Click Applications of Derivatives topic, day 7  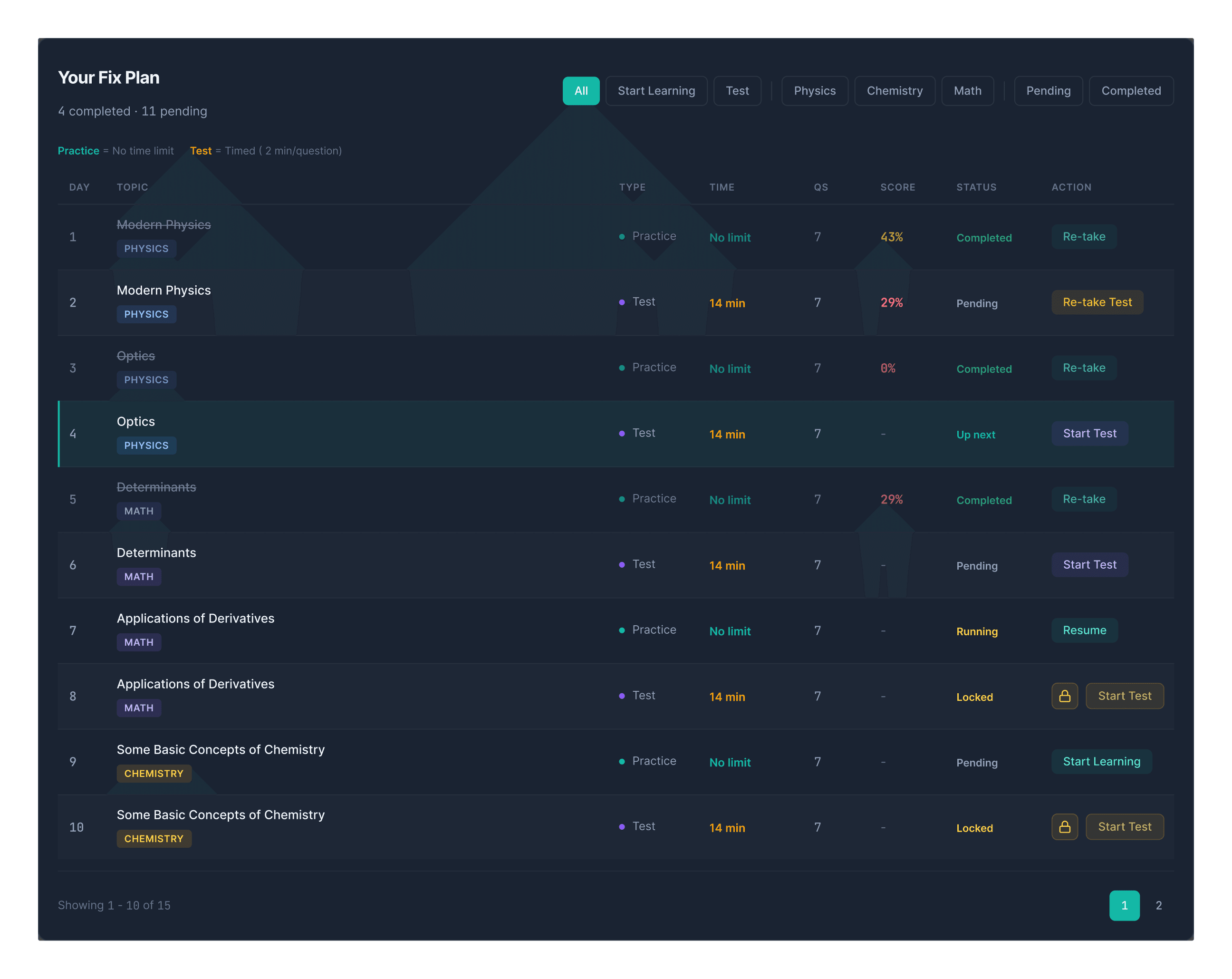tap(195, 619)
